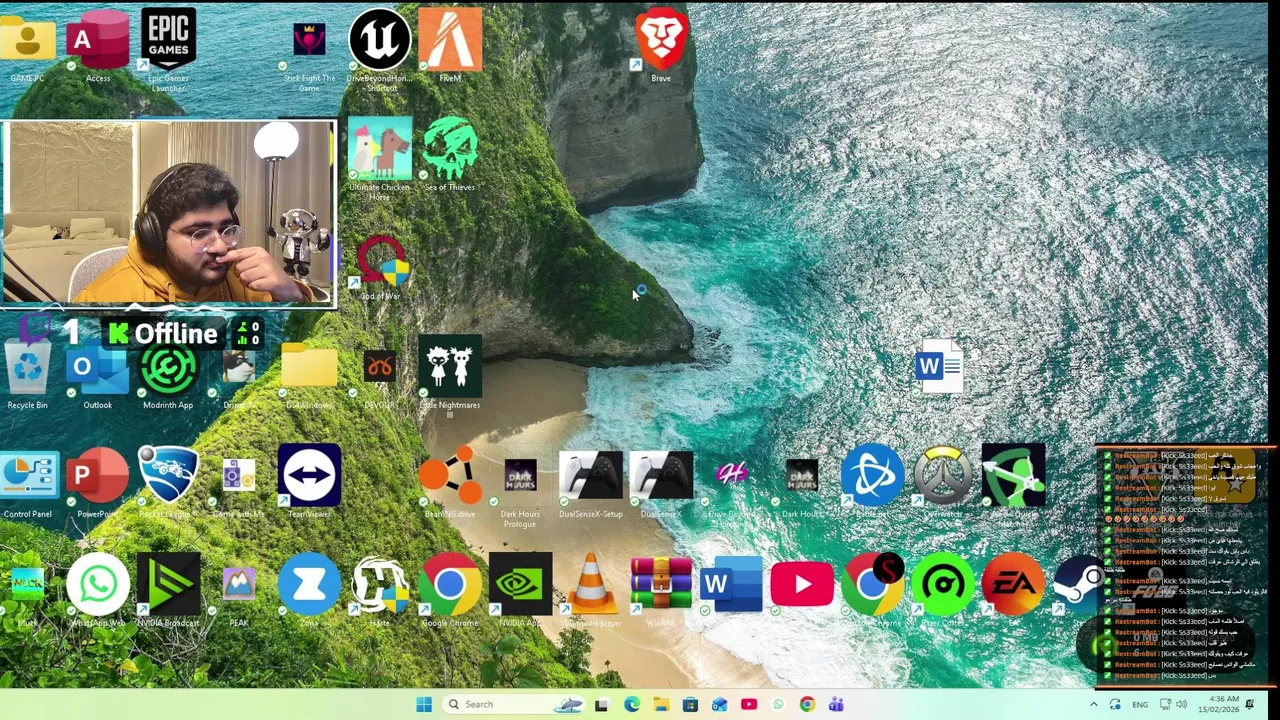Open the FiveM desktop icon
The height and width of the screenshot is (720, 1280).
tap(450, 40)
